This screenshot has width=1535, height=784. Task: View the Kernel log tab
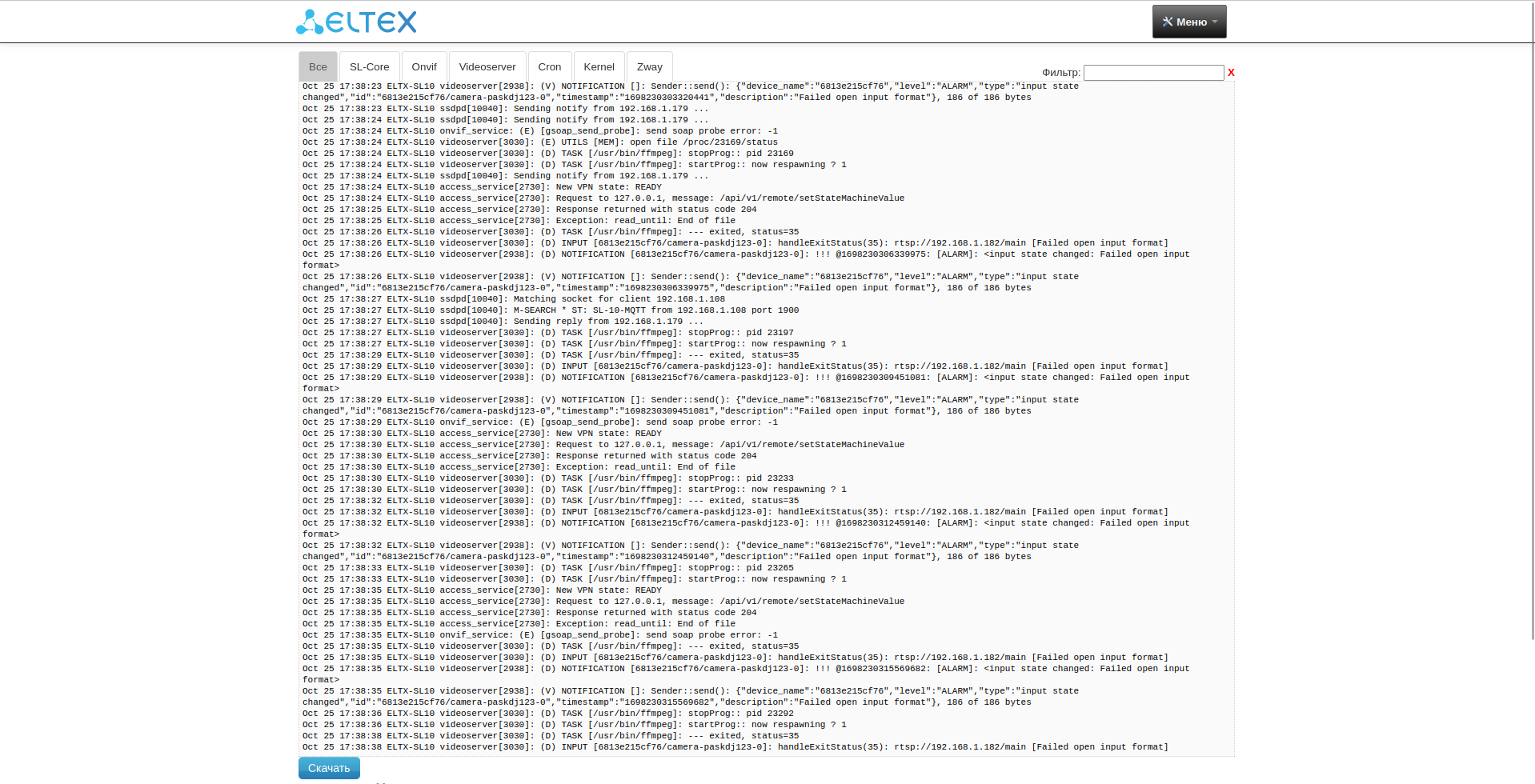click(599, 67)
